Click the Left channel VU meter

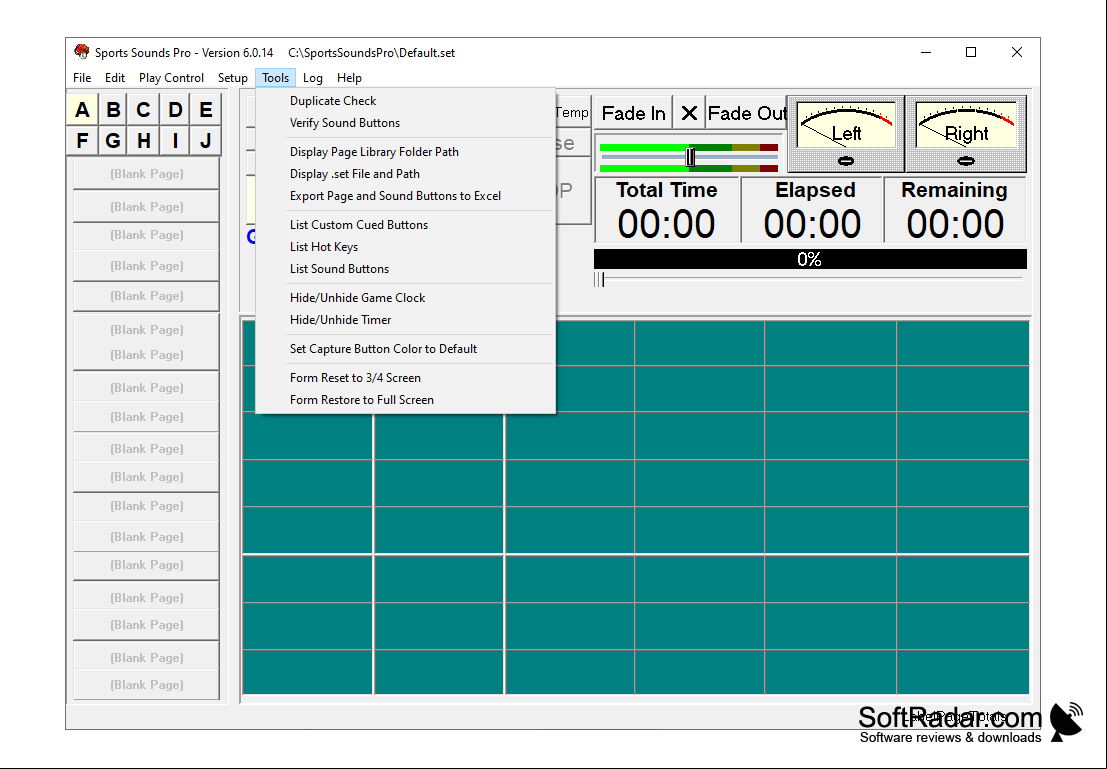(x=846, y=133)
